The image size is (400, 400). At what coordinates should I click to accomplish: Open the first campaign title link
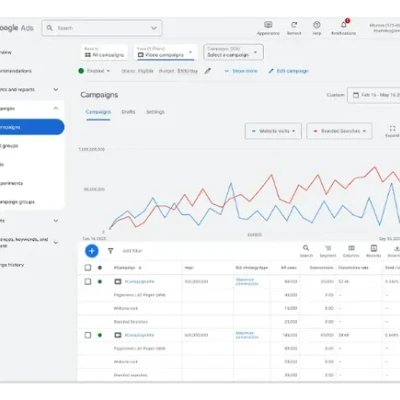(x=140, y=282)
